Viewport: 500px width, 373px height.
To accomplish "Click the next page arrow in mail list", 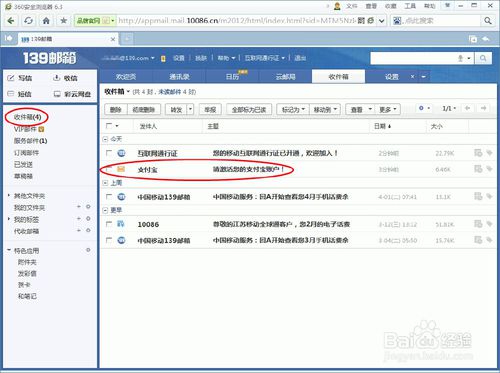I will (483, 108).
